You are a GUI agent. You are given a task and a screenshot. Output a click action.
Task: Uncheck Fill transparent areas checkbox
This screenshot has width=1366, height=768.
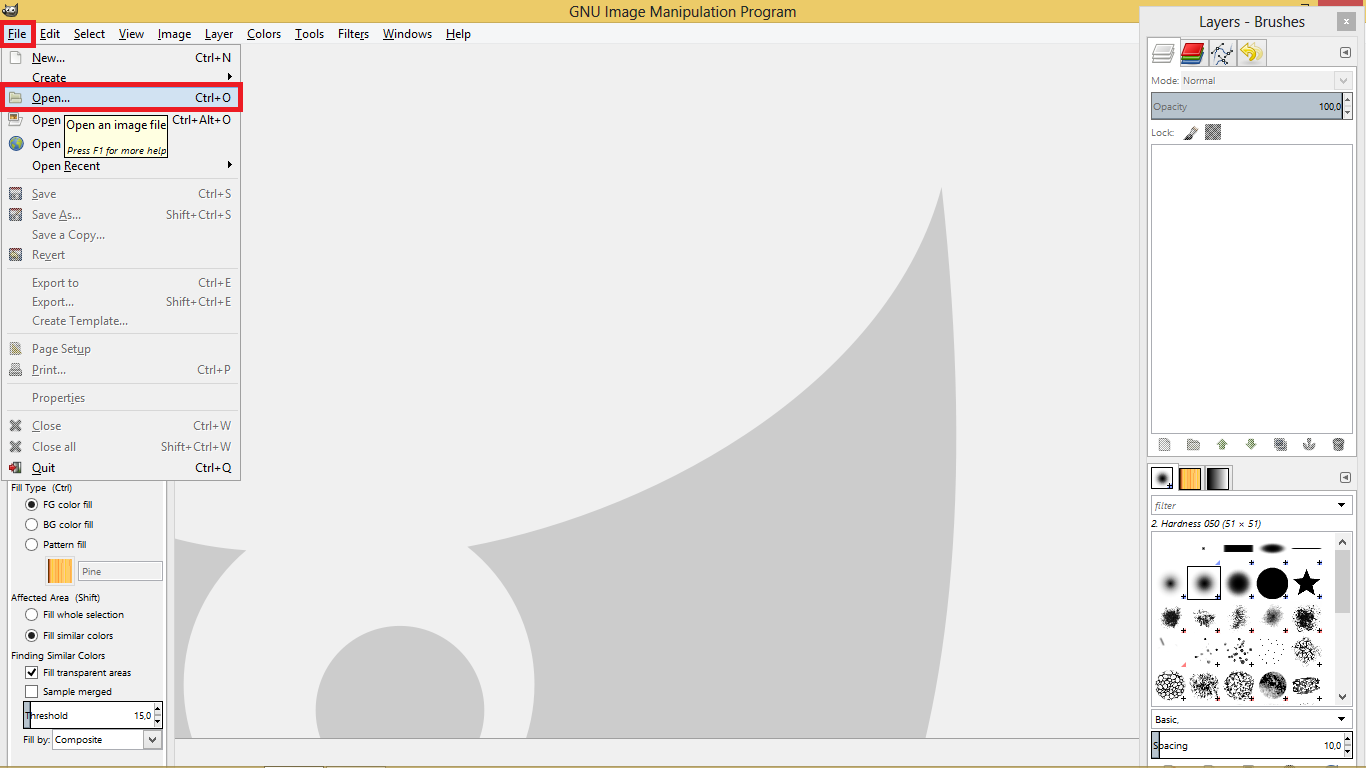tap(31, 673)
